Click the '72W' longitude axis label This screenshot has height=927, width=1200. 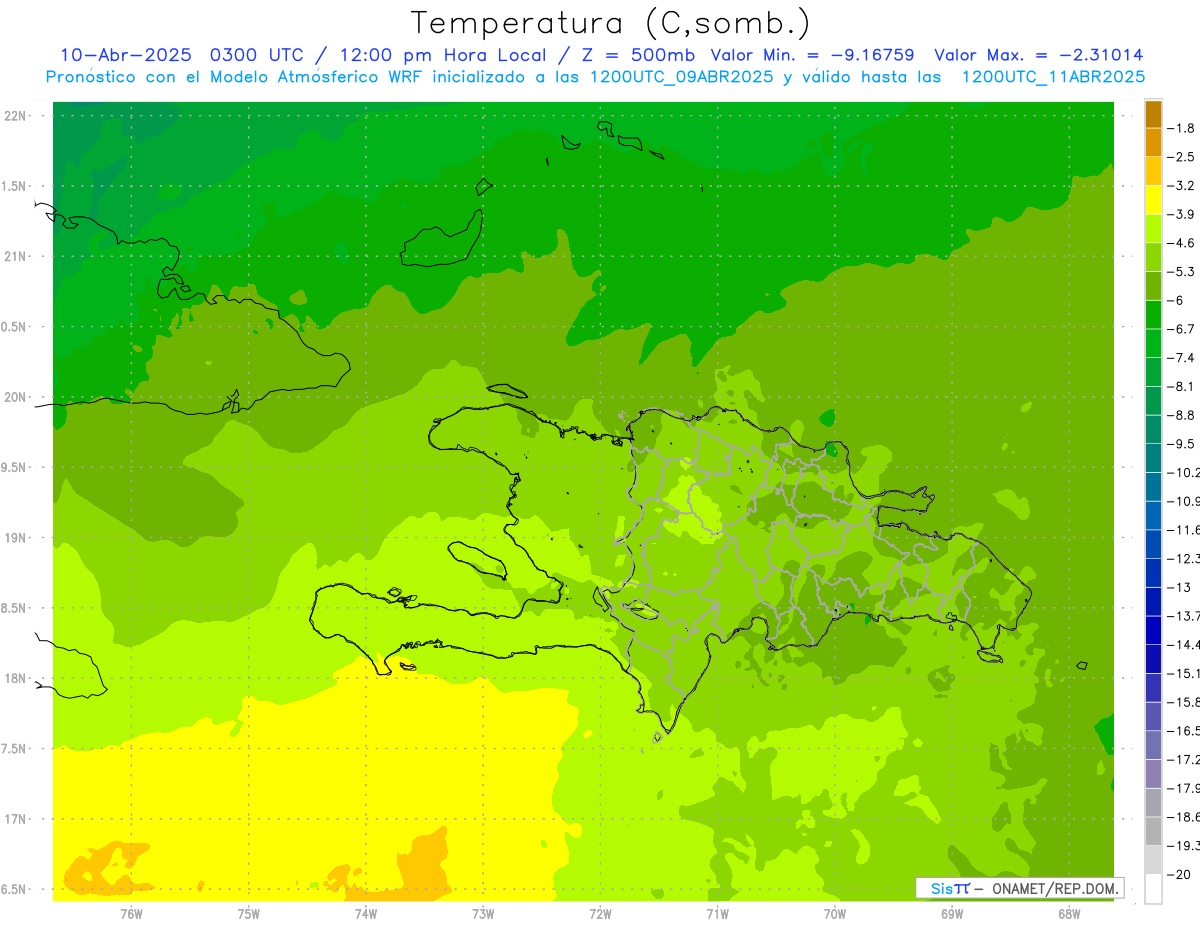(601, 914)
